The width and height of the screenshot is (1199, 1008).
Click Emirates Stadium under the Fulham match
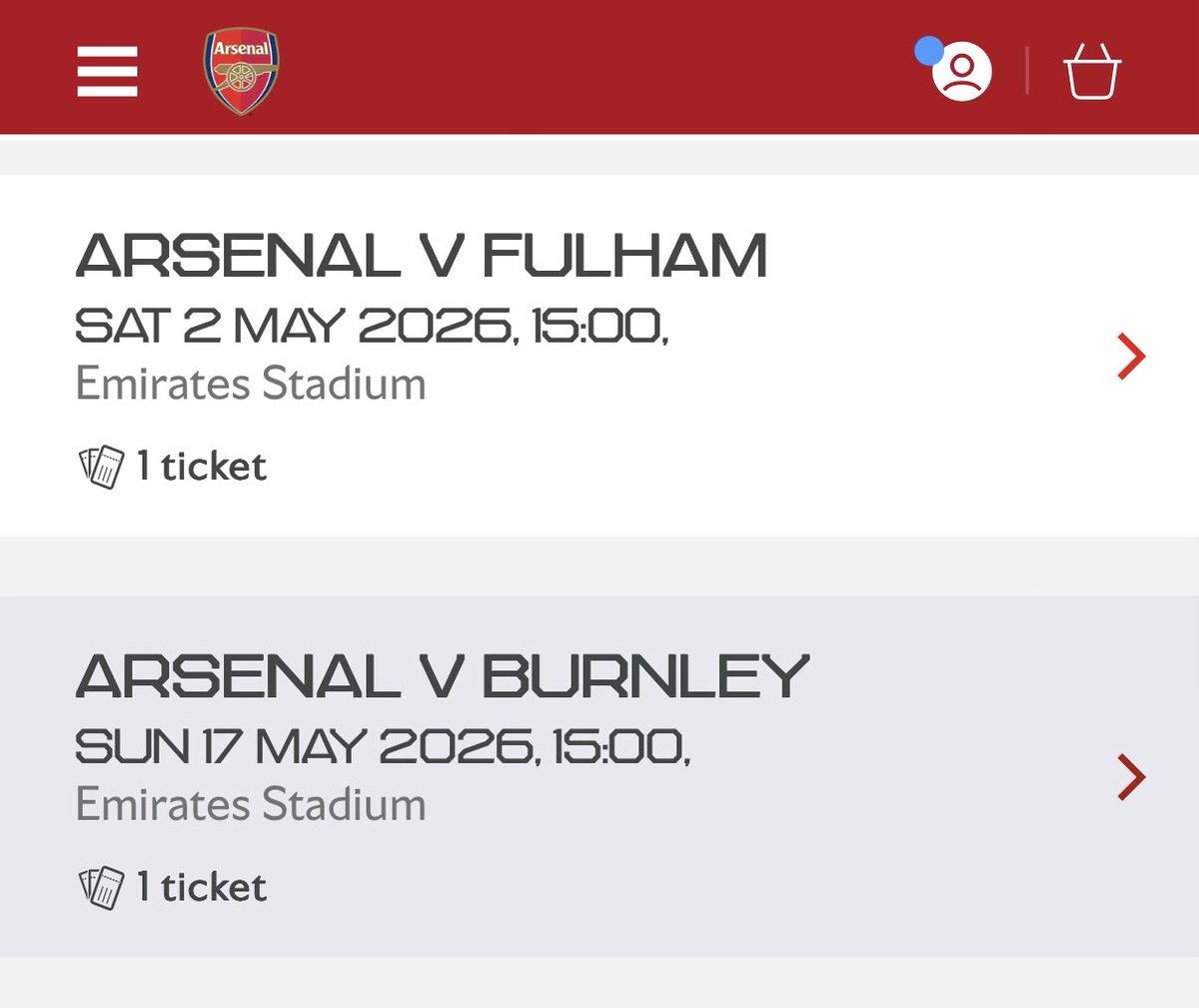[x=251, y=384]
